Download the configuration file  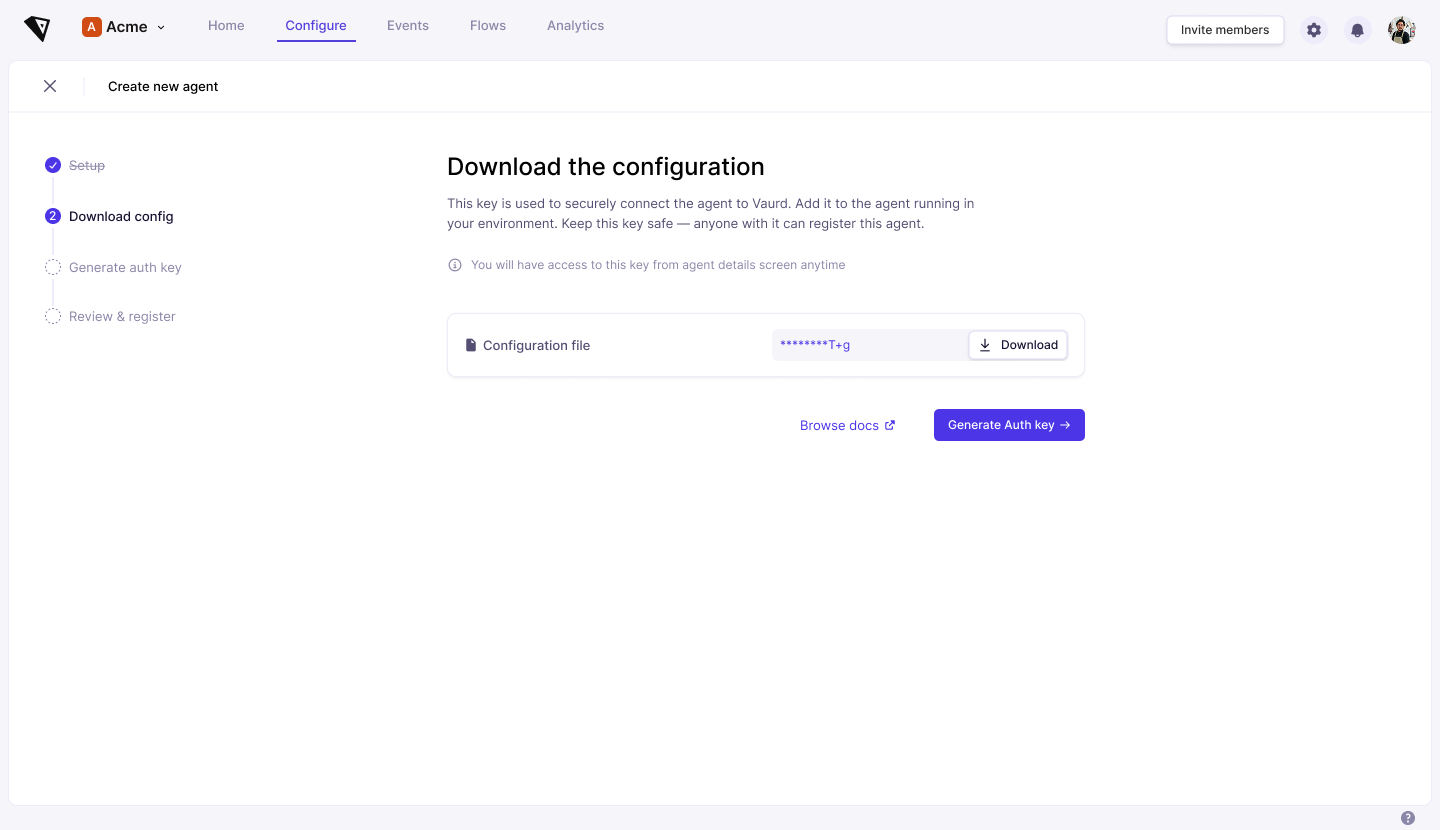pyautogui.click(x=1018, y=345)
